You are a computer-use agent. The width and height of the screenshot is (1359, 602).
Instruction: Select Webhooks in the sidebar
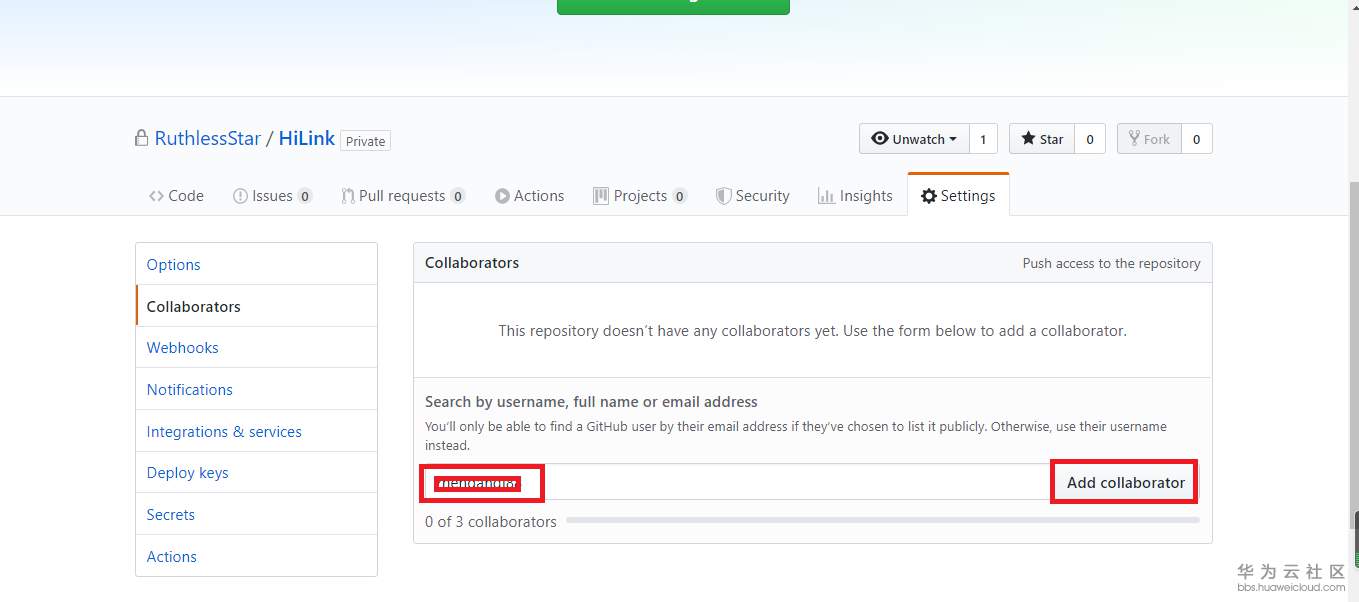click(x=183, y=348)
